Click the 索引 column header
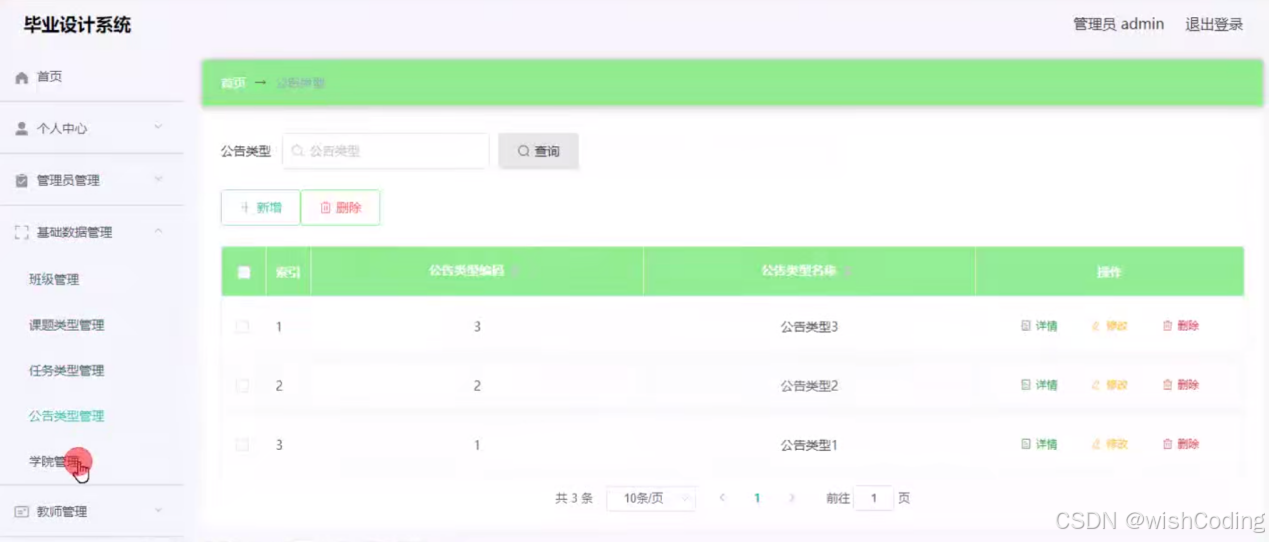Image resolution: width=1269 pixels, height=542 pixels. click(288, 272)
